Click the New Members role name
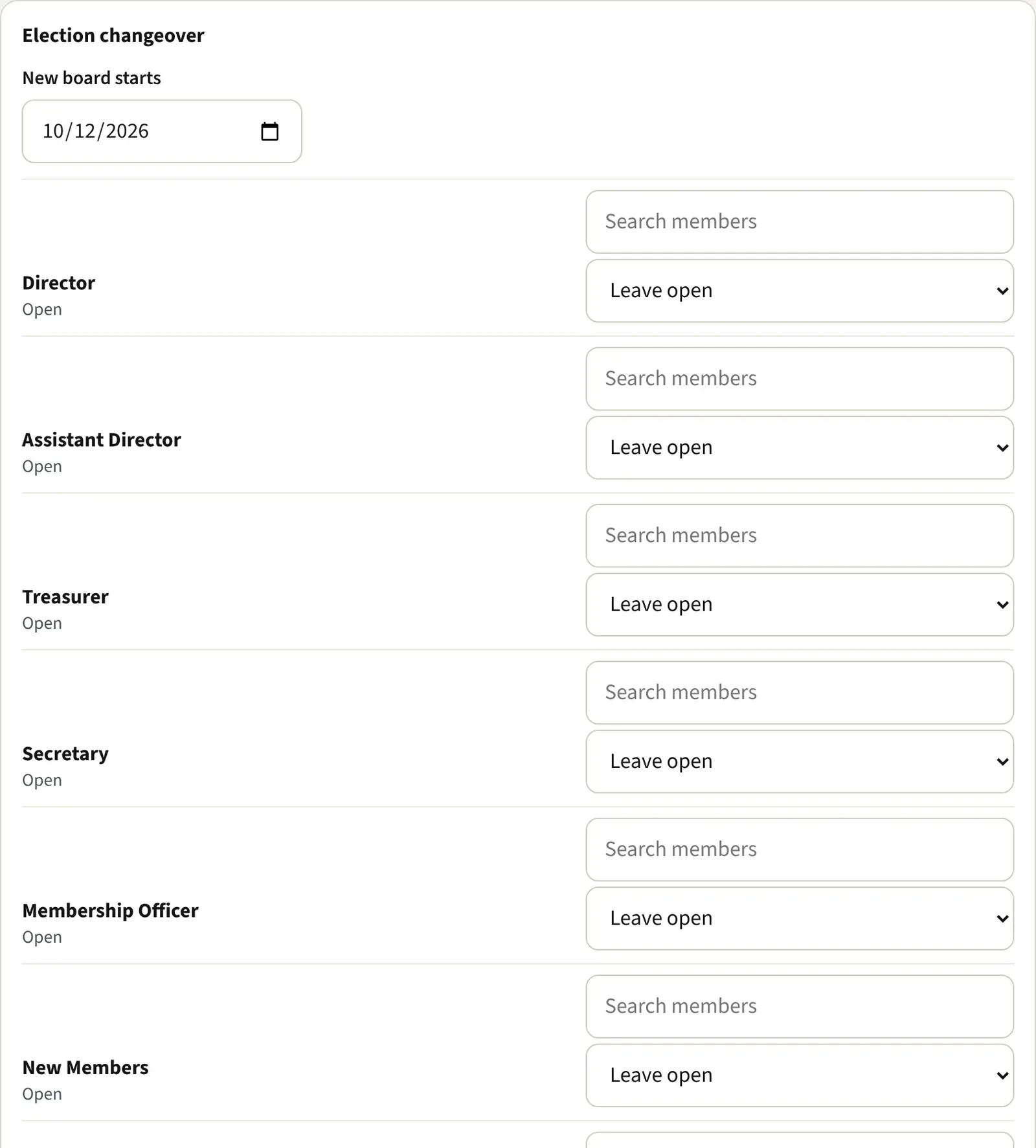The width and height of the screenshot is (1036, 1148). (85, 1068)
